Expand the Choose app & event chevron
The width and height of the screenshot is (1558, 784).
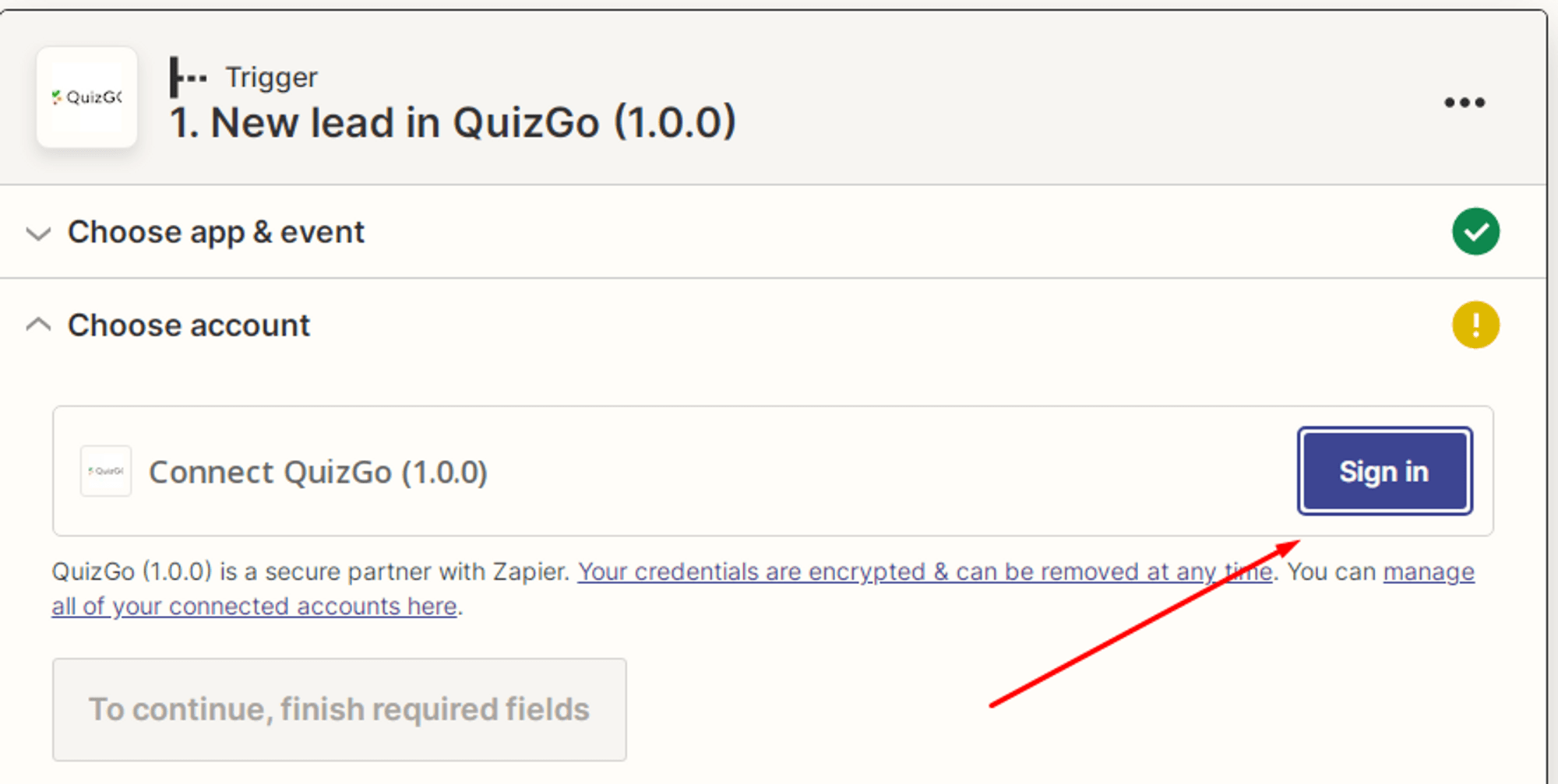(38, 233)
